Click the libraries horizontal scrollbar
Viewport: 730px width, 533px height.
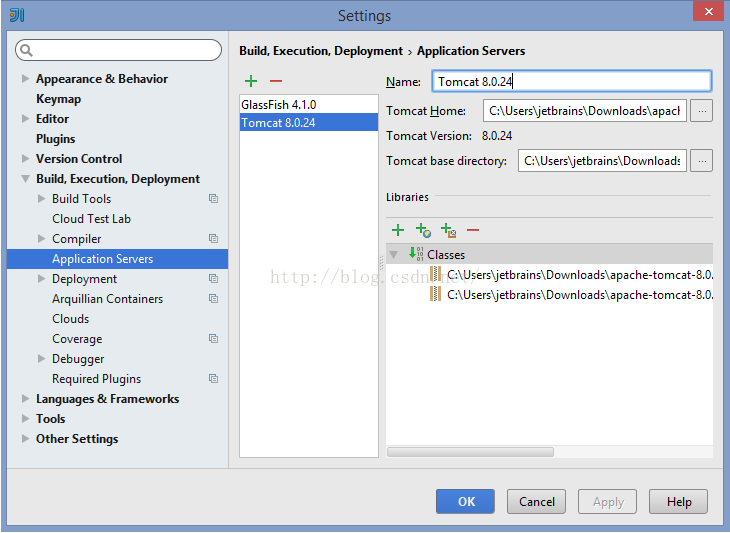tap(470, 452)
